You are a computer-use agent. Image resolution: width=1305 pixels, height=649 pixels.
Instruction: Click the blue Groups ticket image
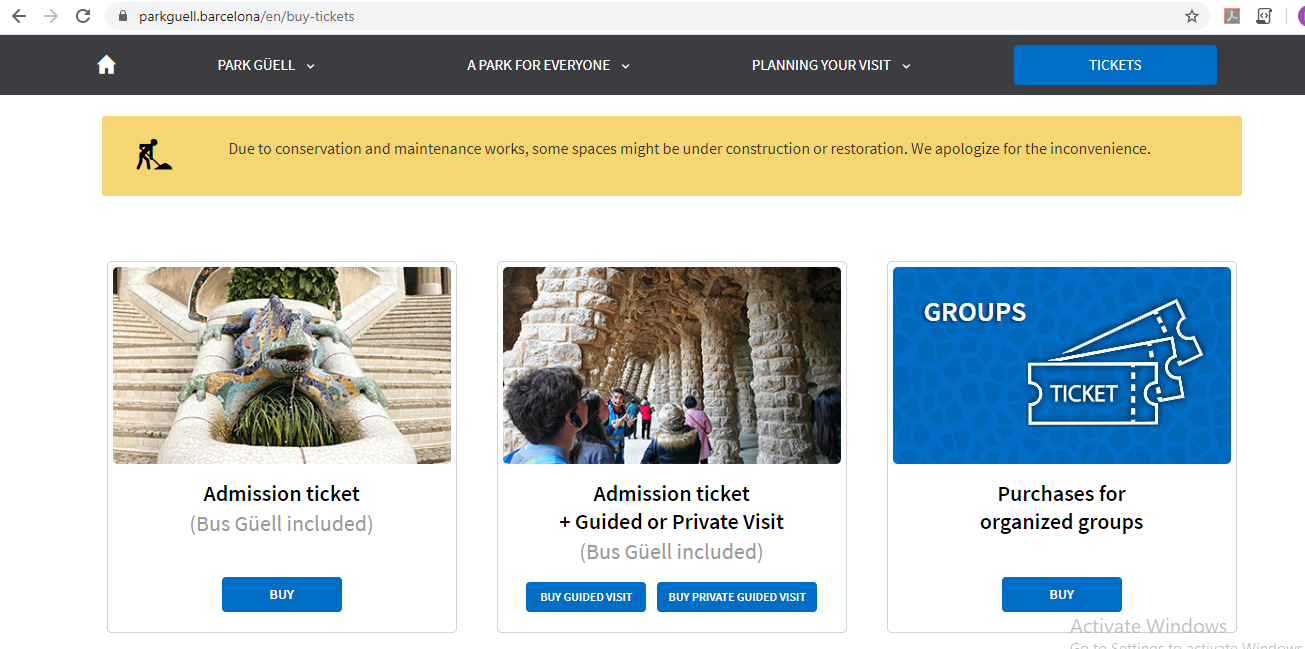point(1062,365)
